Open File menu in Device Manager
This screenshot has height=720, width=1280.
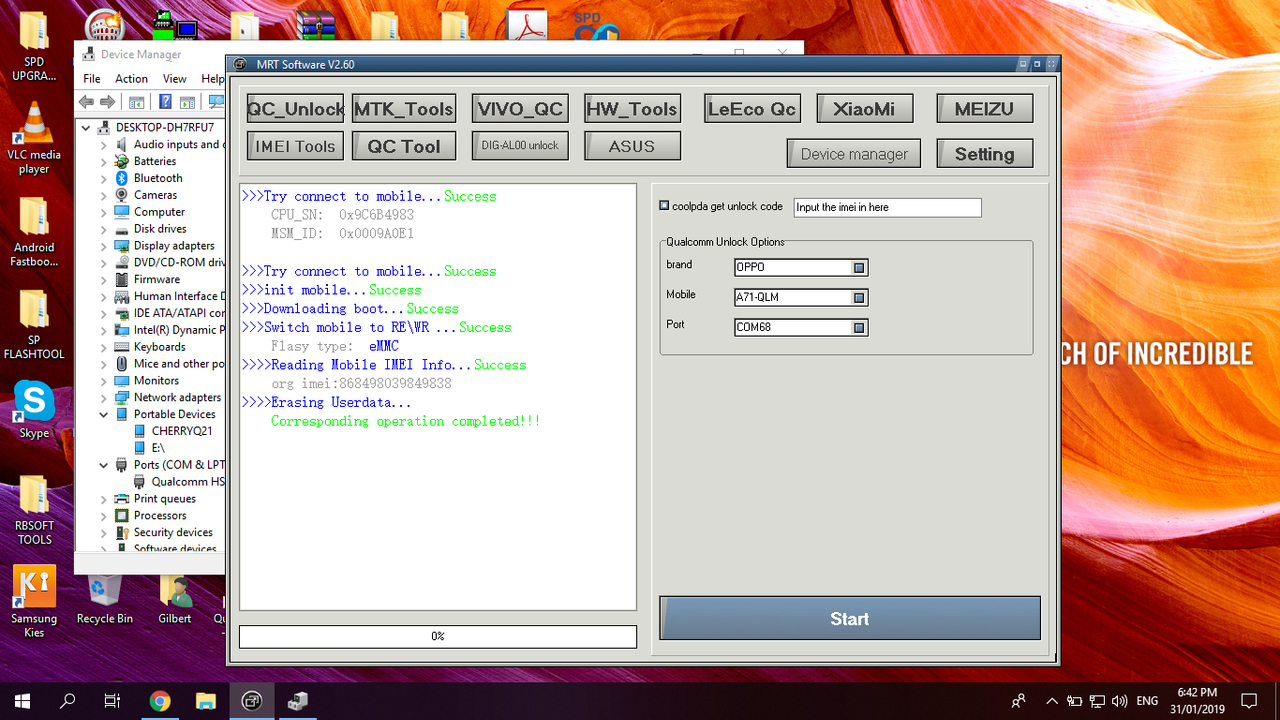(92, 79)
